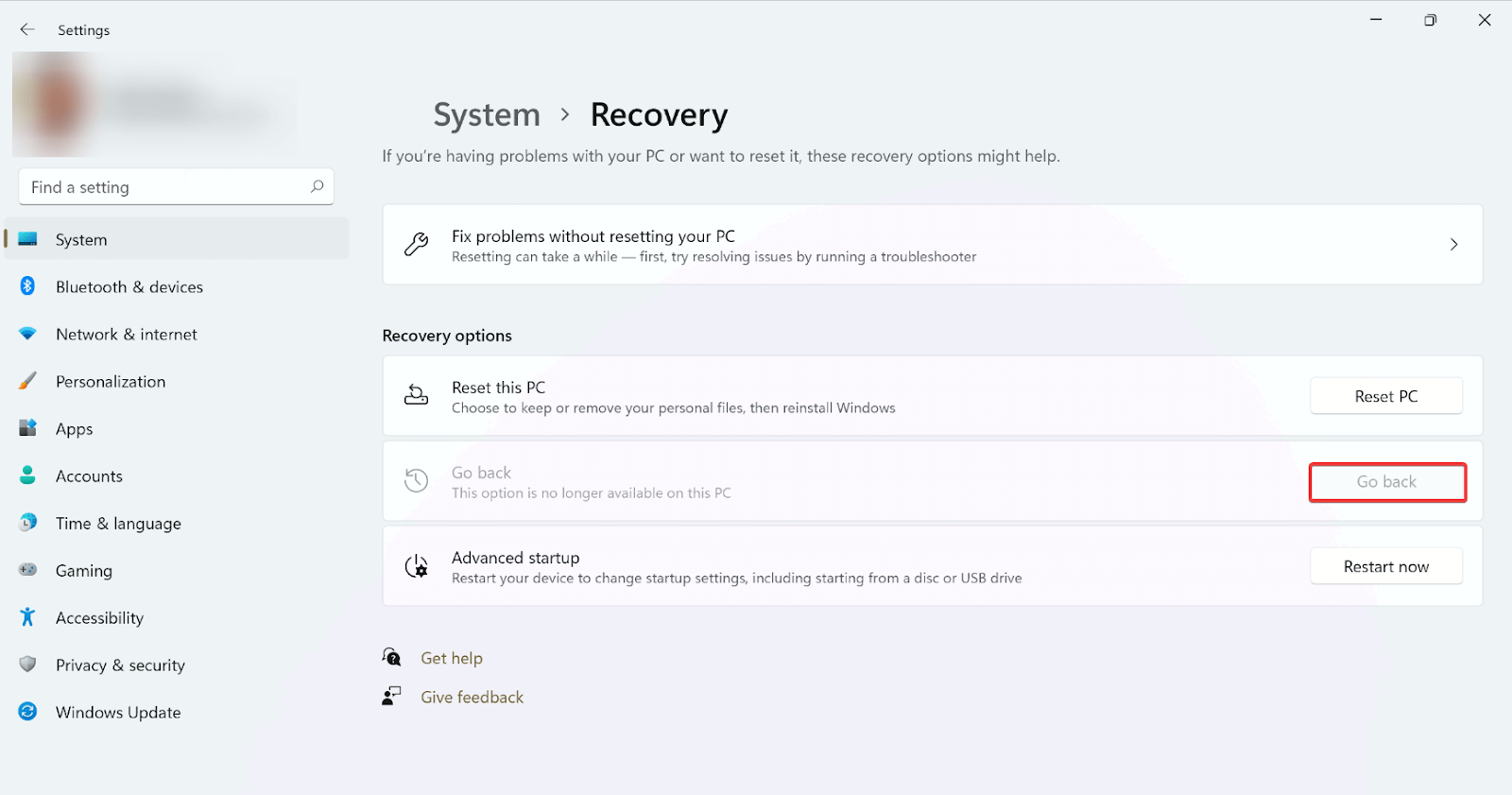The image size is (1512, 795).
Task: Expand the Fix problems troubleshooter row chevron
Action: tap(1452, 244)
